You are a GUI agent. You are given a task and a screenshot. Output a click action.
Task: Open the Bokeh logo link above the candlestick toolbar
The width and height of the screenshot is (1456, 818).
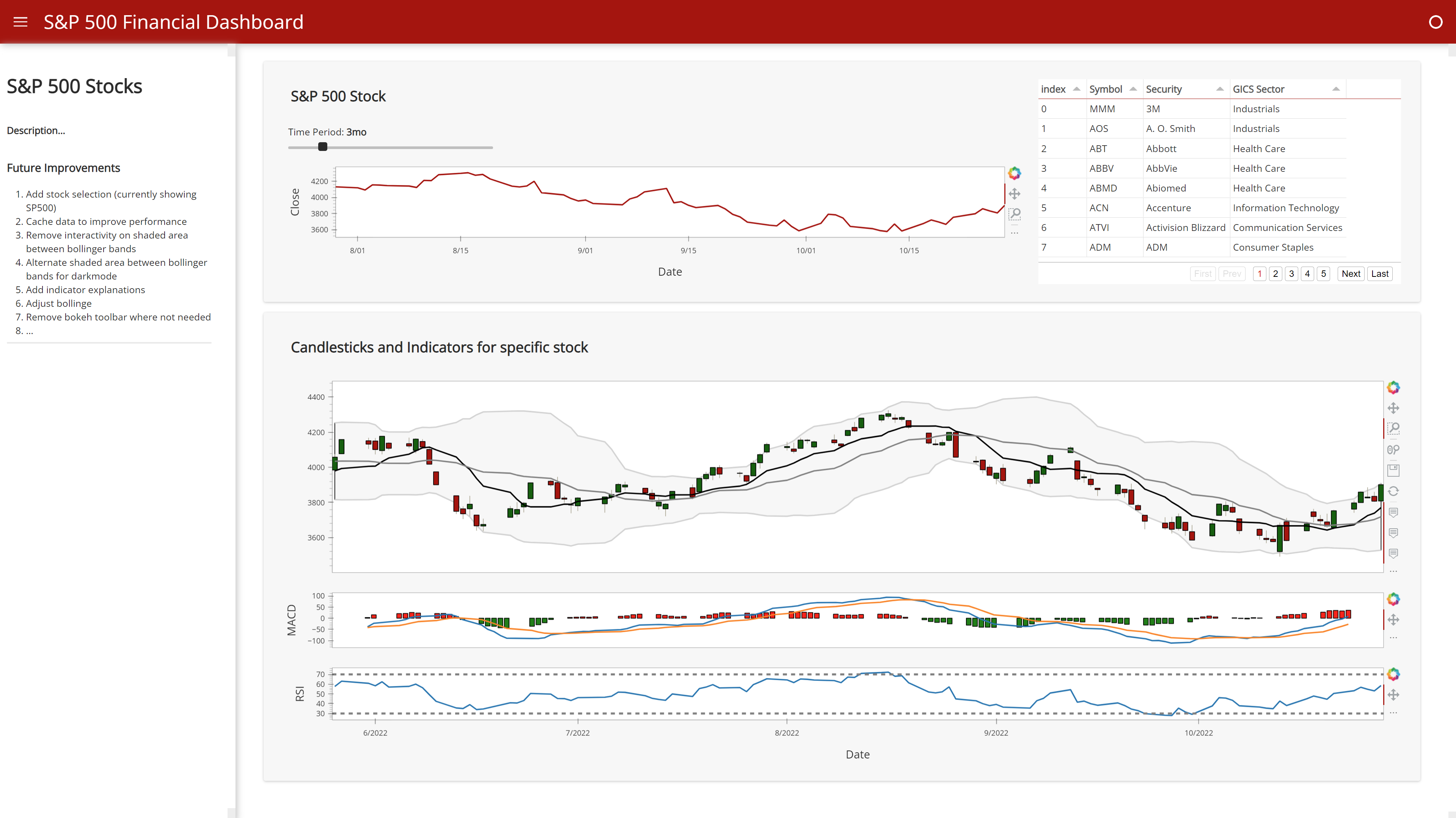(1393, 387)
